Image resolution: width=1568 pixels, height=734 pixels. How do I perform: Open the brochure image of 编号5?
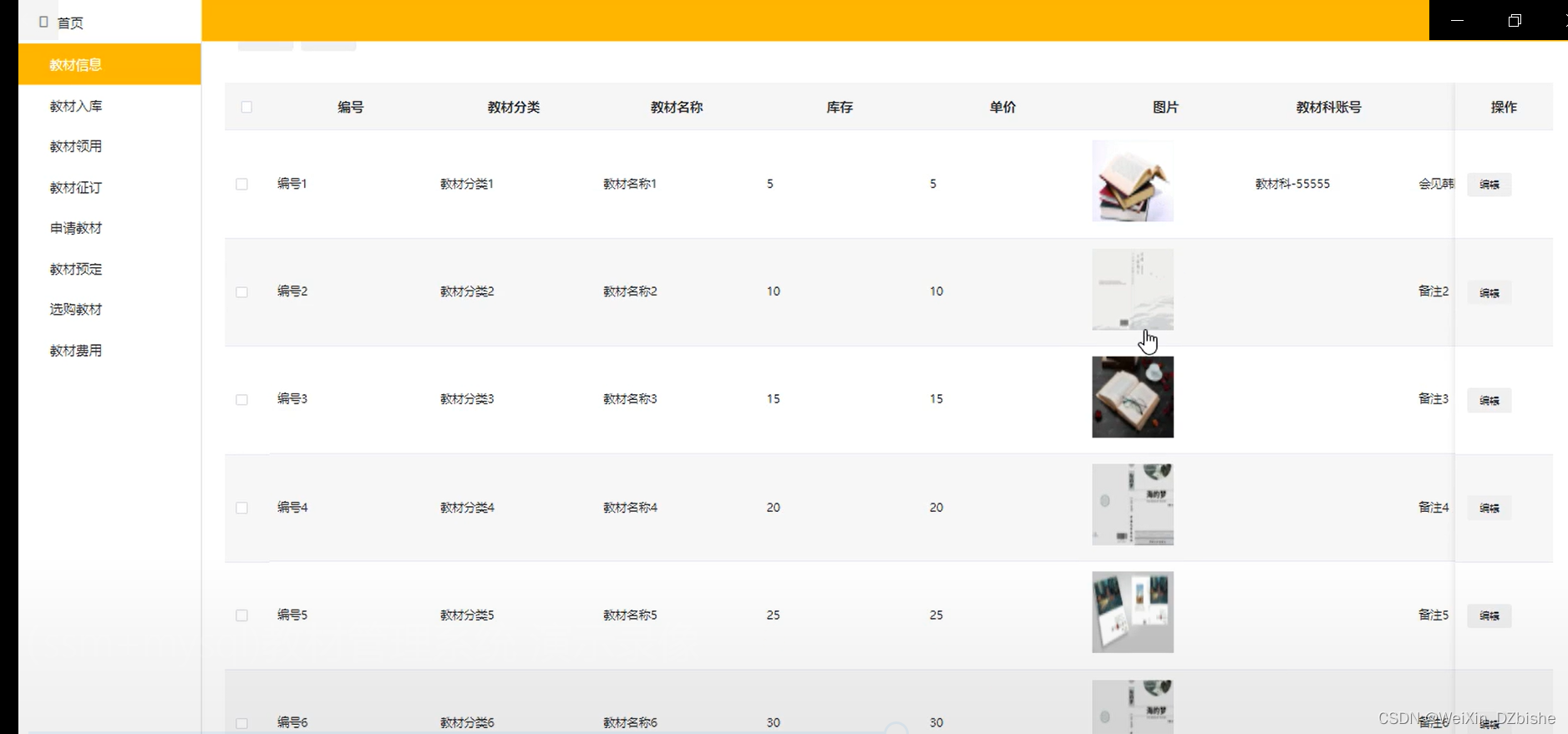click(1133, 612)
